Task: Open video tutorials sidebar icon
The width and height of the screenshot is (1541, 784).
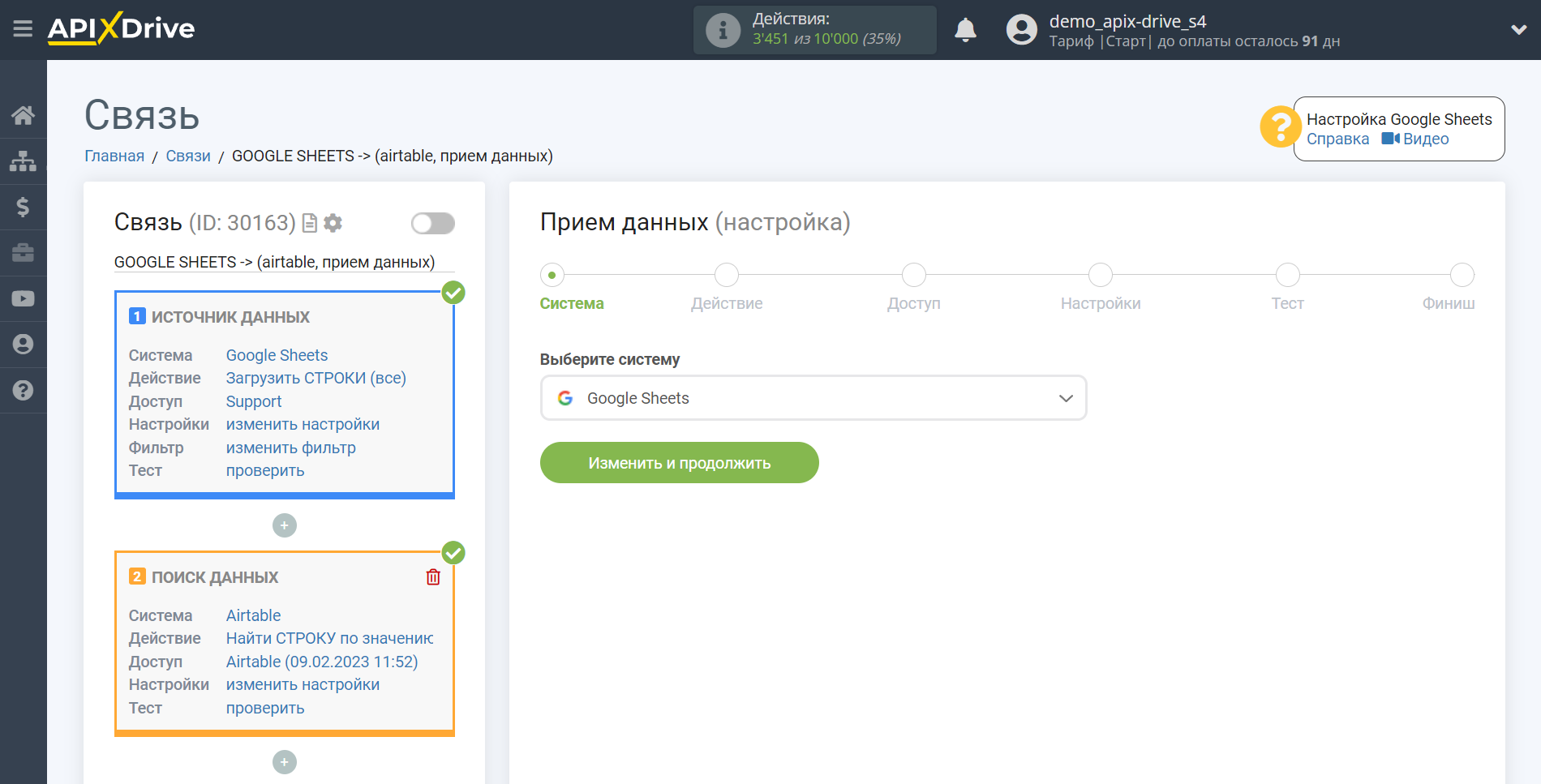Action: point(23,298)
